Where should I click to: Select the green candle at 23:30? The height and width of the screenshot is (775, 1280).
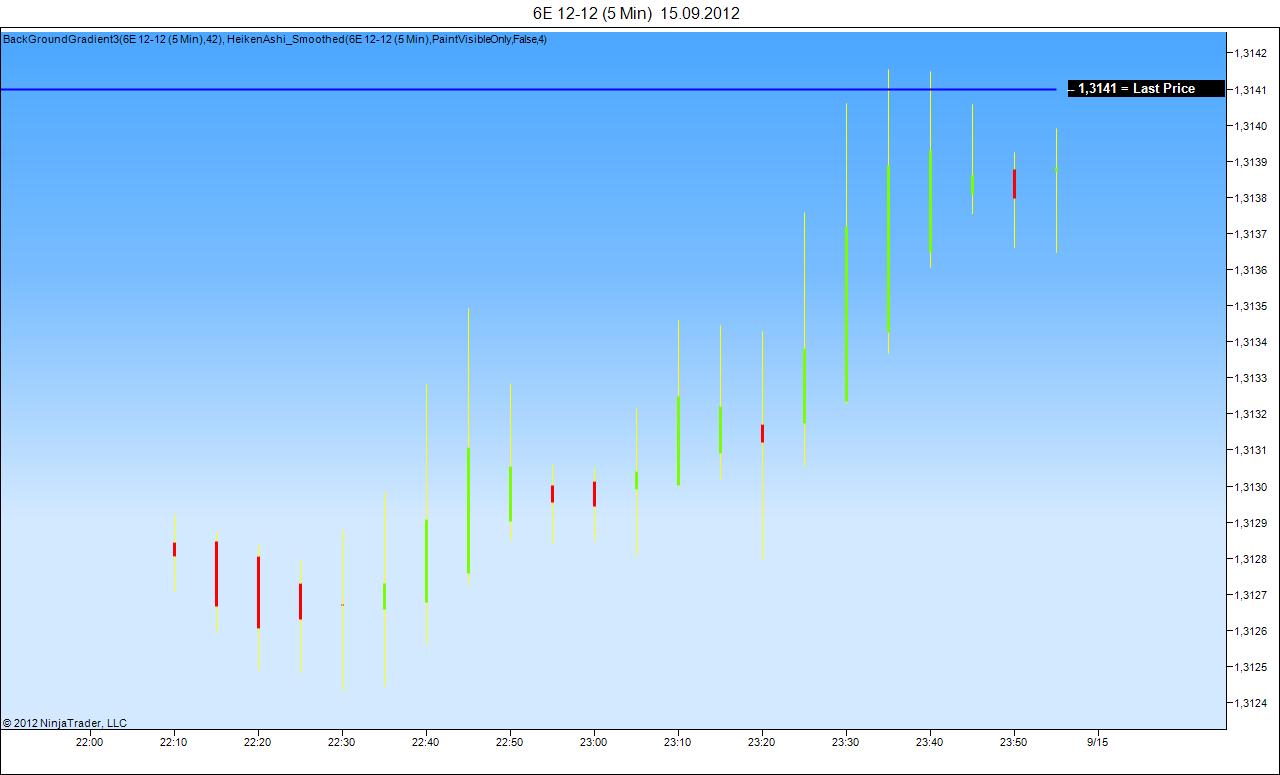[x=846, y=314]
